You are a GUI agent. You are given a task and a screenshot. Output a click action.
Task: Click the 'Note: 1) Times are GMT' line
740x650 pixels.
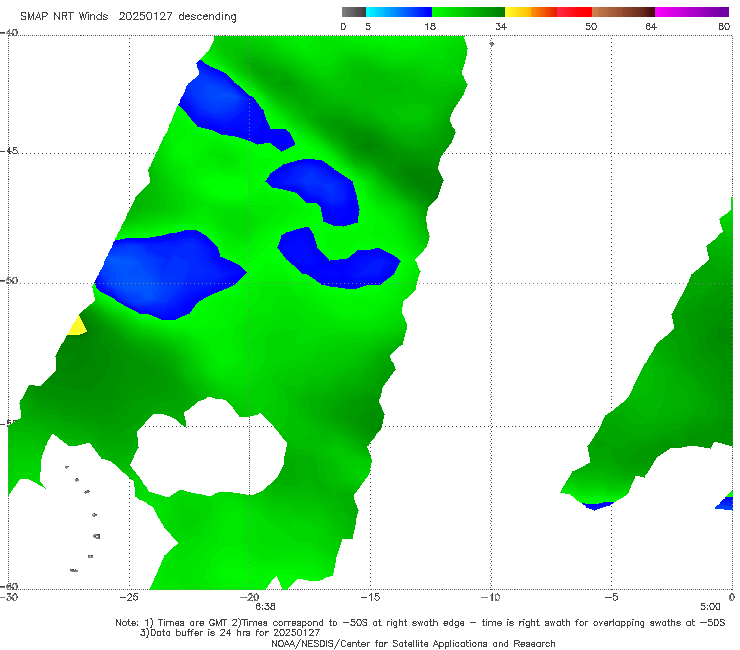point(420,623)
